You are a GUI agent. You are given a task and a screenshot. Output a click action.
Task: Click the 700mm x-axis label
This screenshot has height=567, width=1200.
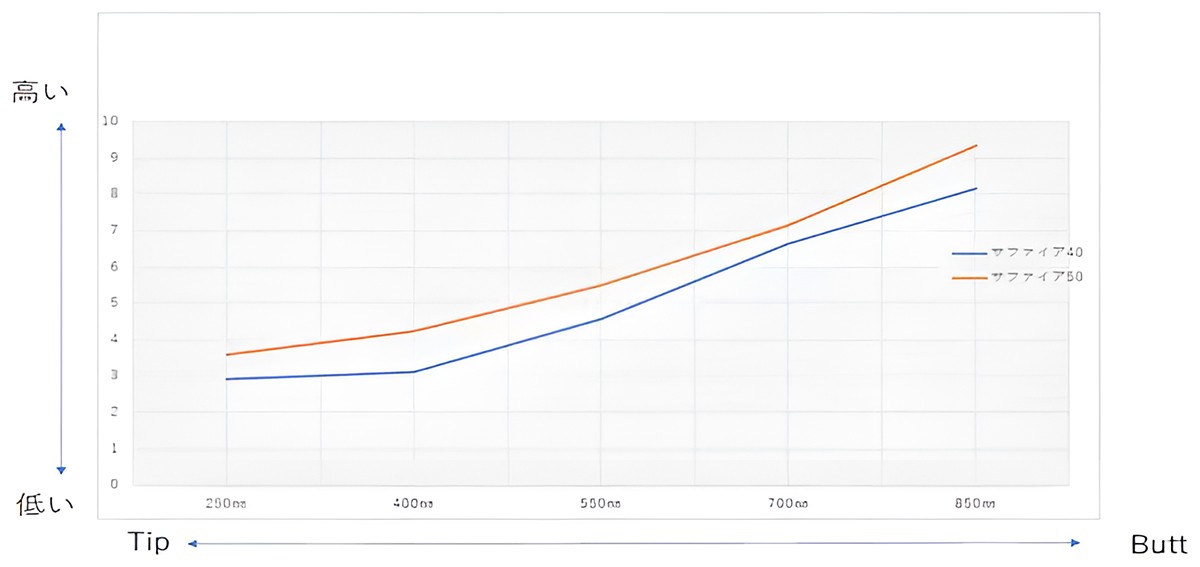tap(788, 504)
